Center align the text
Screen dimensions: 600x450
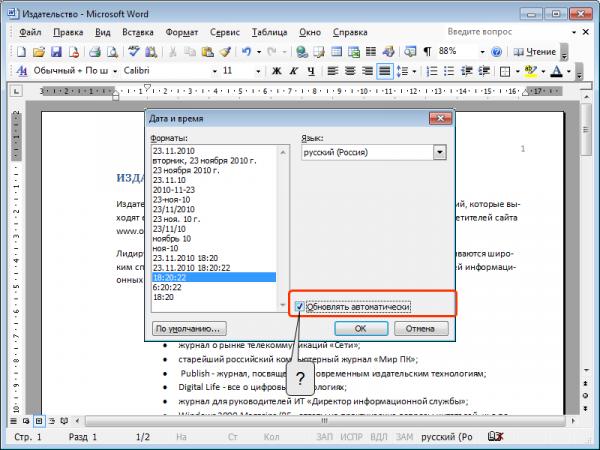350,71
